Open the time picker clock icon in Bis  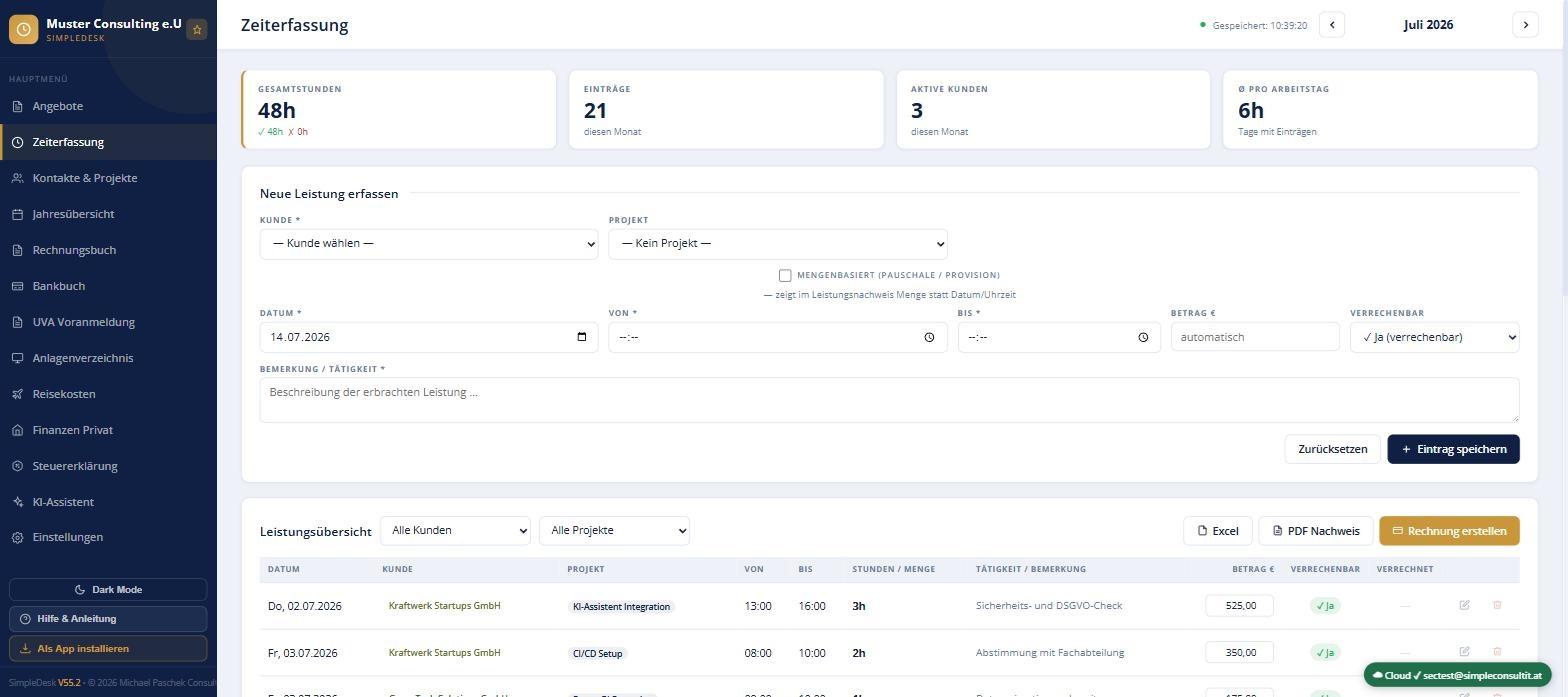click(1143, 337)
